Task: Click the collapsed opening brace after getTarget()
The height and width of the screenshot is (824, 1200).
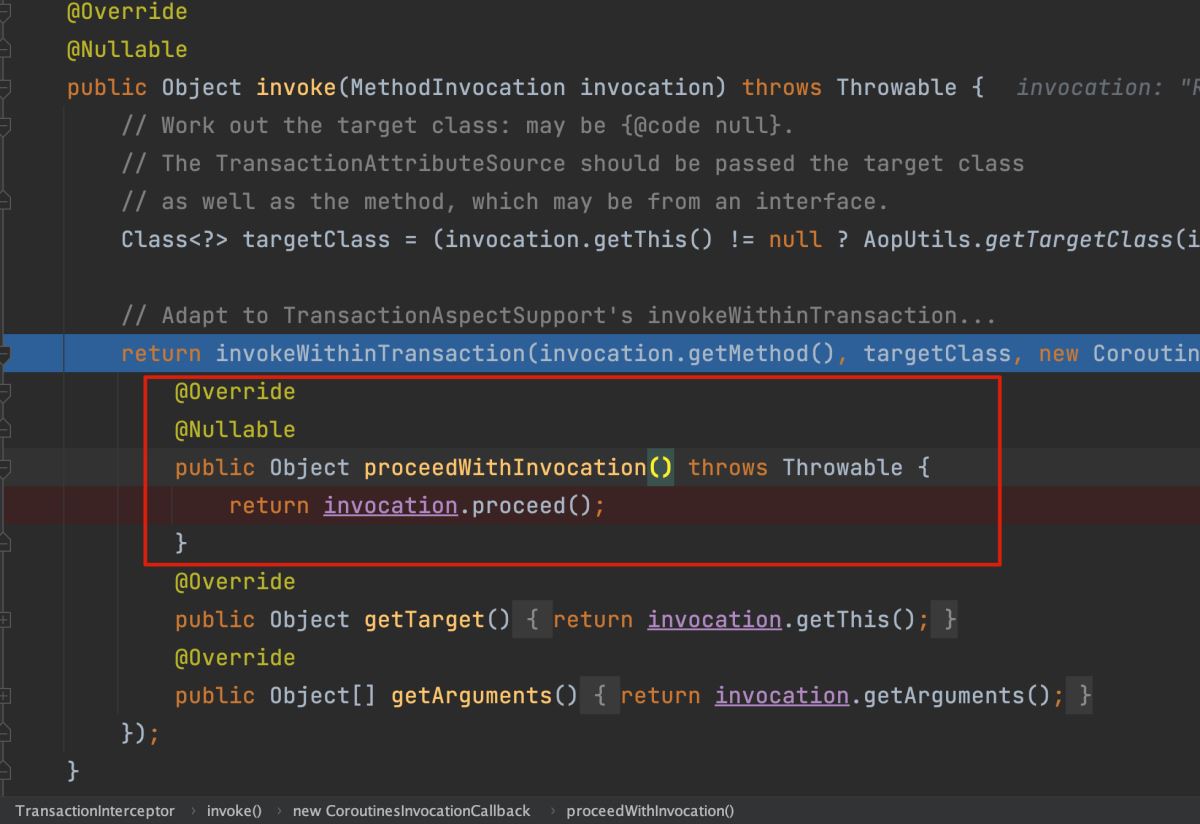Action: click(x=533, y=620)
